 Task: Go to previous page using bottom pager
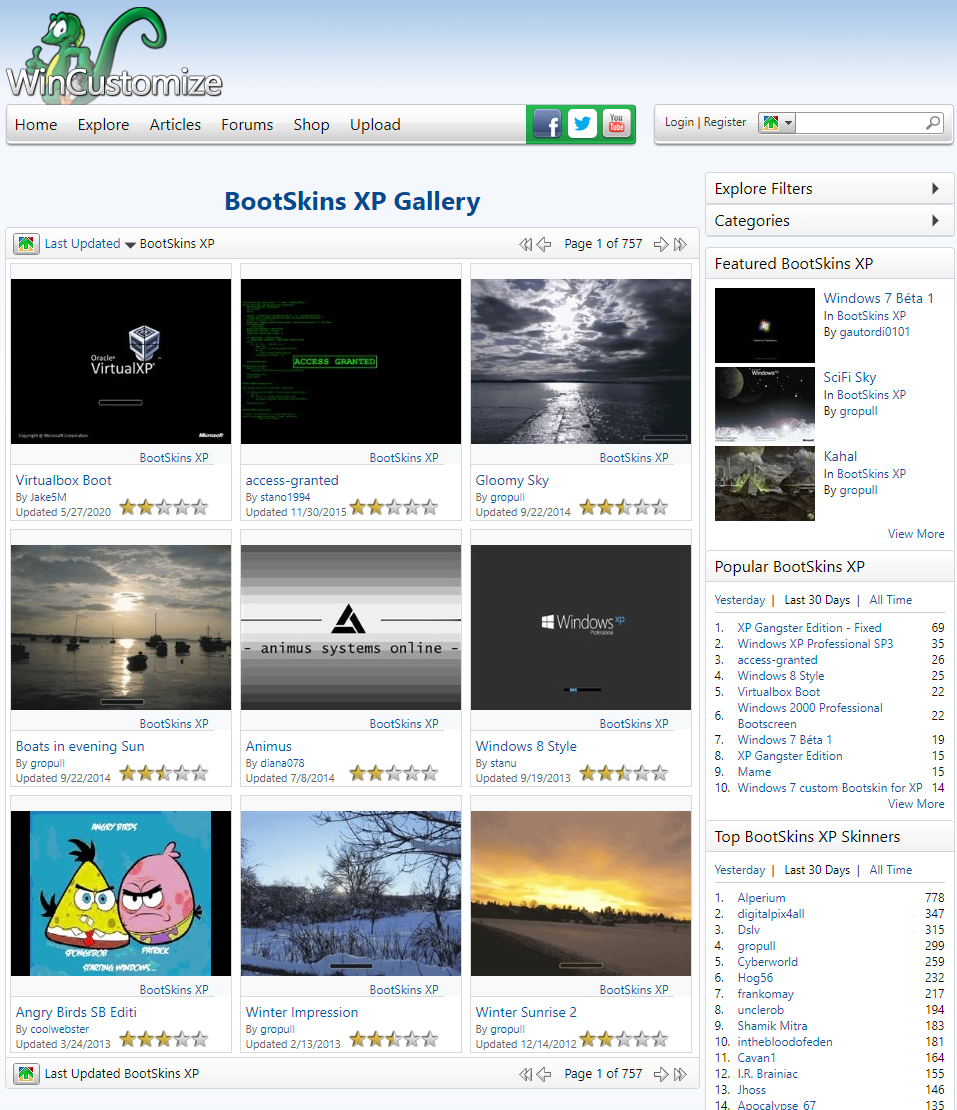click(544, 1074)
